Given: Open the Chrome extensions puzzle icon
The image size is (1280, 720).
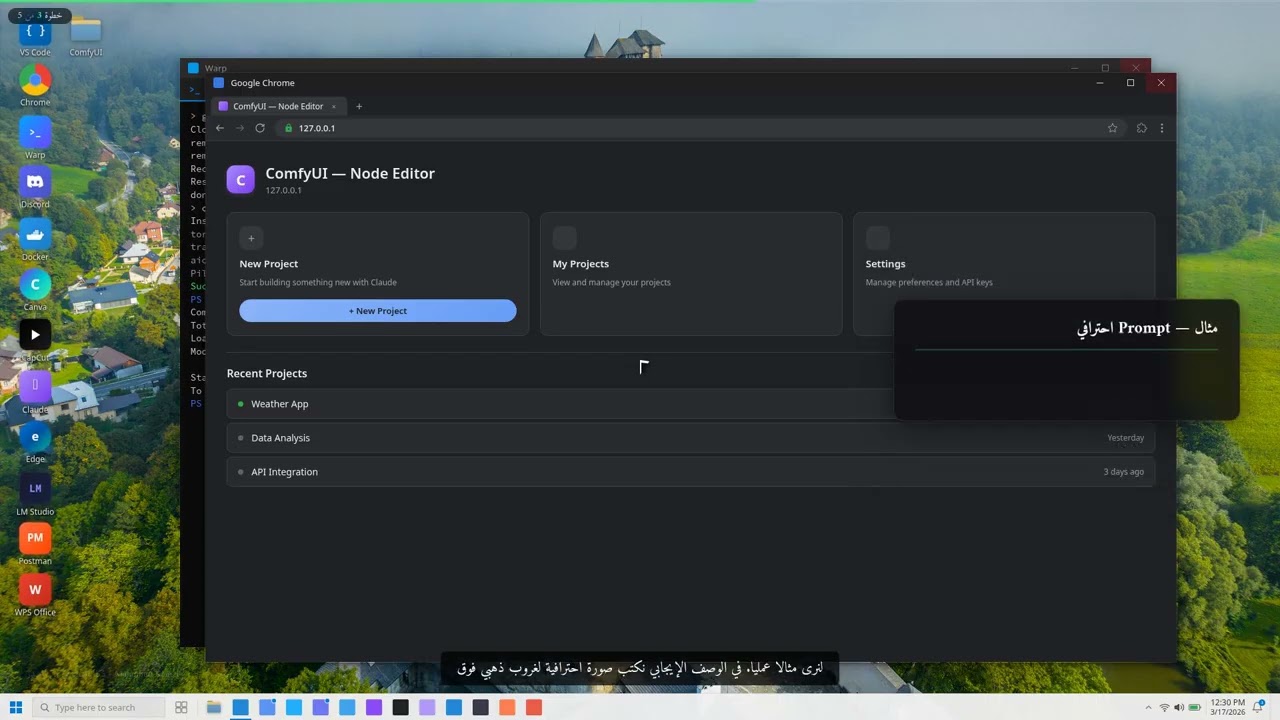Looking at the screenshot, I should pyautogui.click(x=1142, y=128).
